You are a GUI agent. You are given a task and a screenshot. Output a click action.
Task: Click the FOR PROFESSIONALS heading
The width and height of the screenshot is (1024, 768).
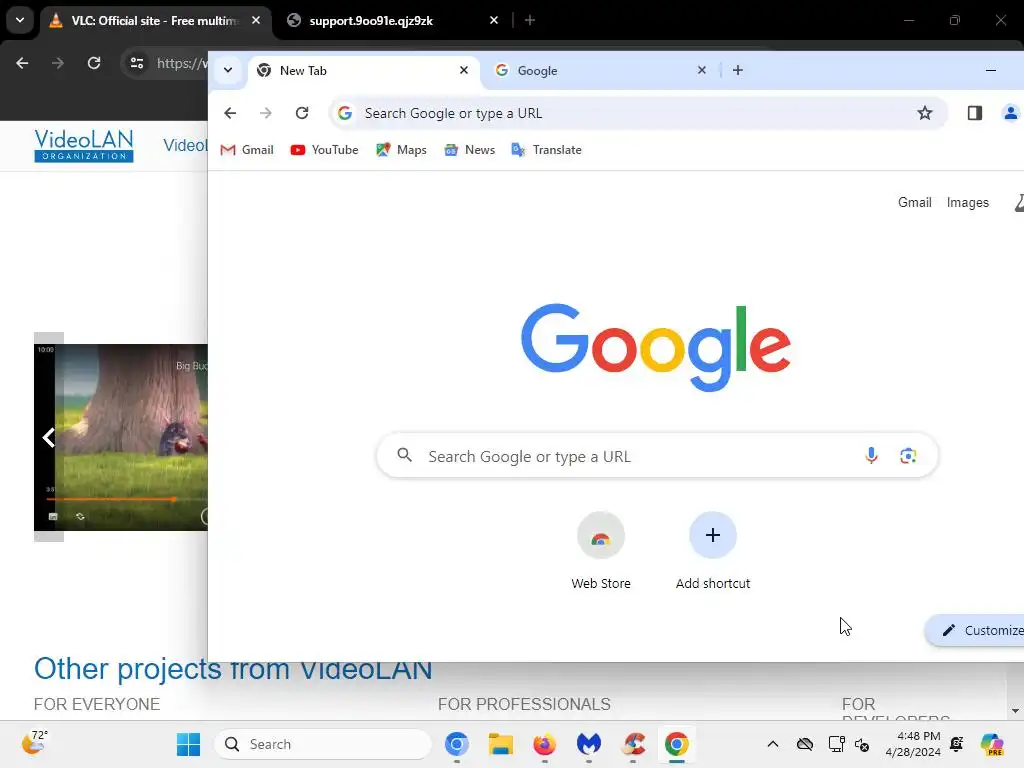click(524, 704)
